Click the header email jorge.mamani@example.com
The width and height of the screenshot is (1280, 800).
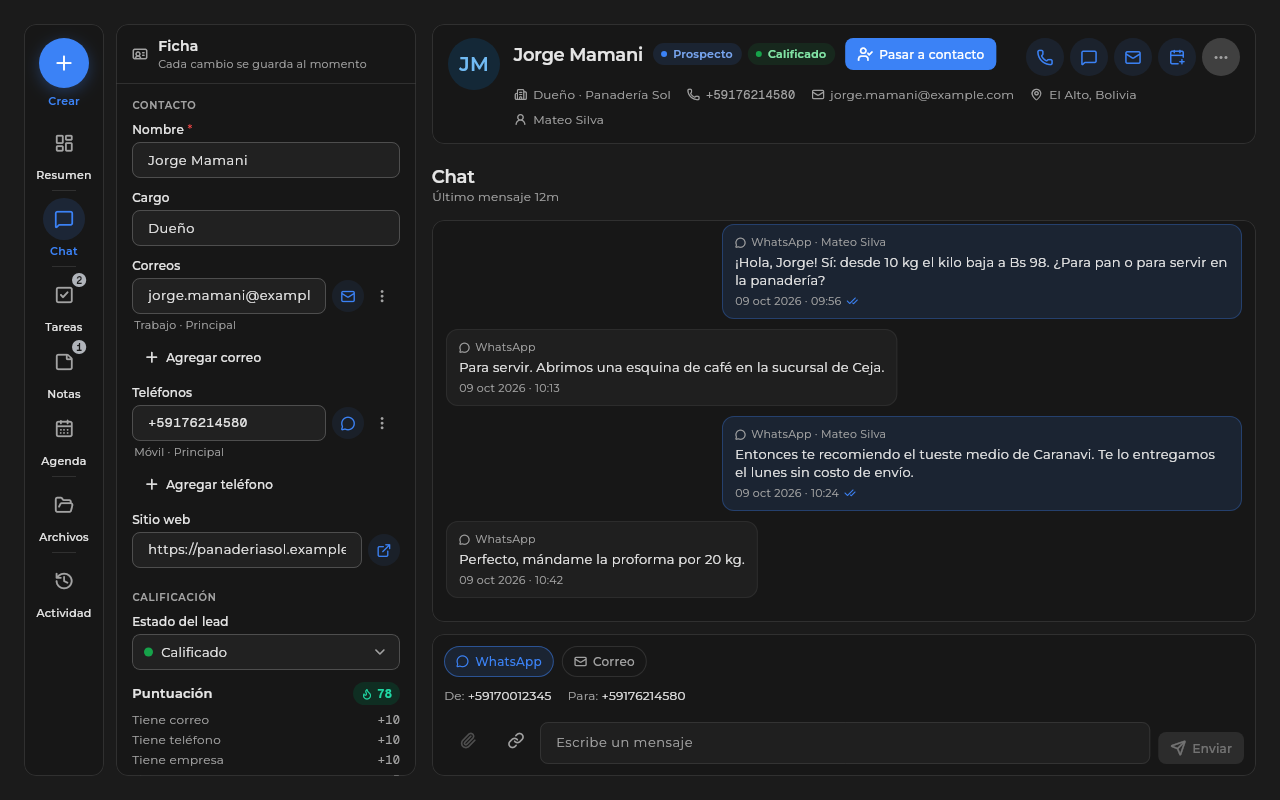[922, 95]
